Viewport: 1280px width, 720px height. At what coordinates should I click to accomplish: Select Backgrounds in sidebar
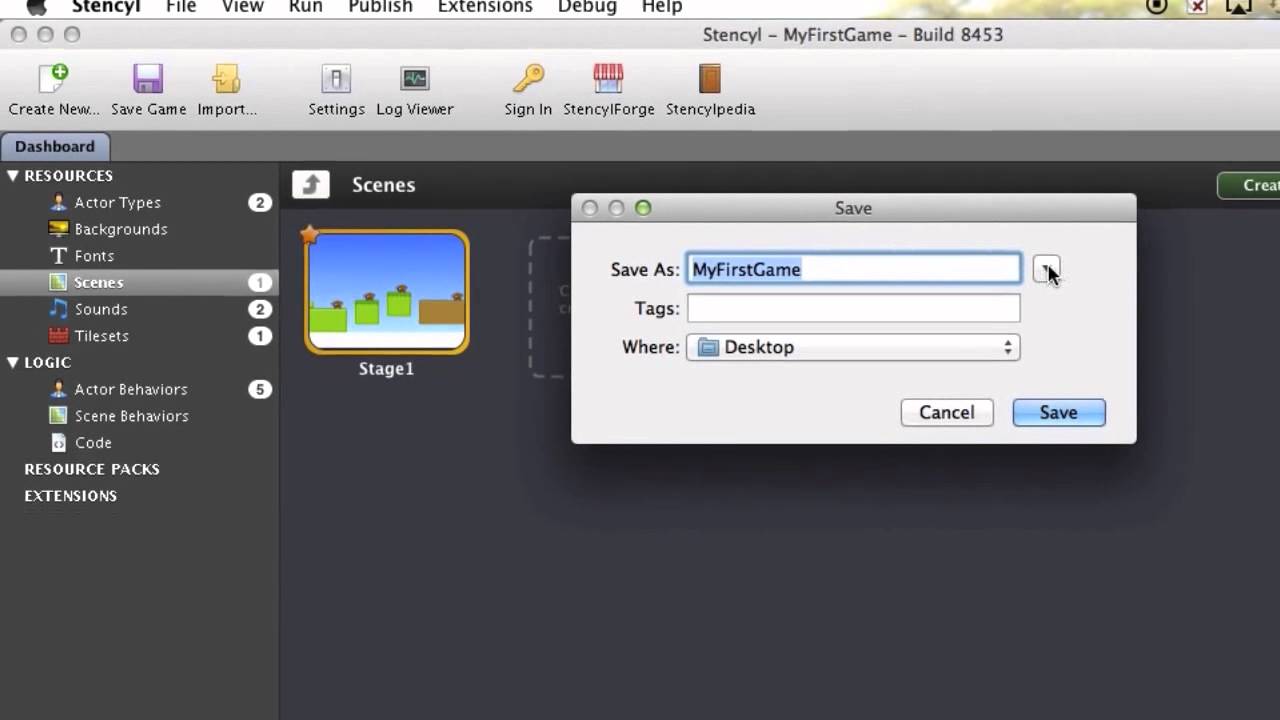[x=120, y=229]
